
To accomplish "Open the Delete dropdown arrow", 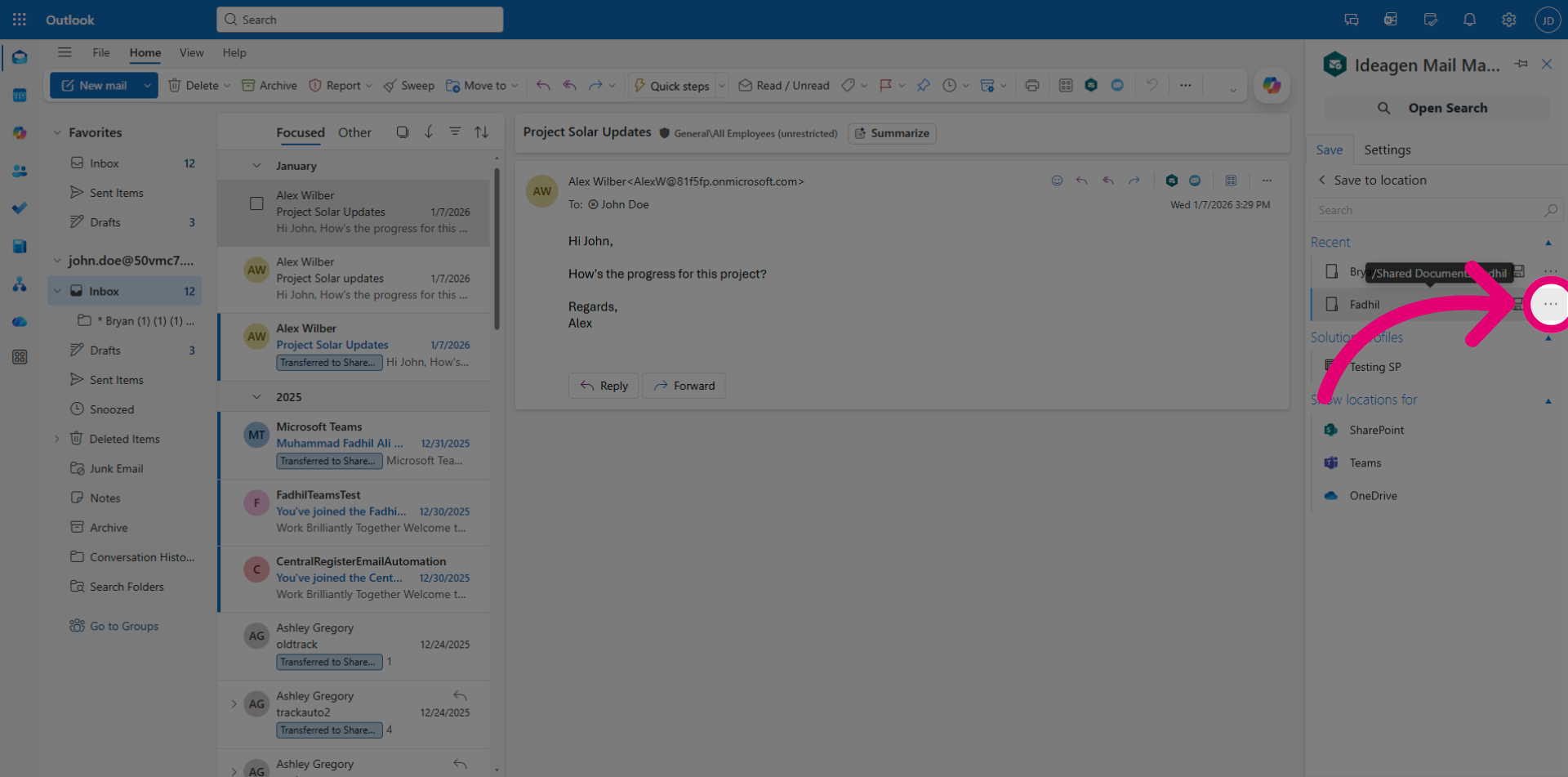I will click(x=227, y=86).
